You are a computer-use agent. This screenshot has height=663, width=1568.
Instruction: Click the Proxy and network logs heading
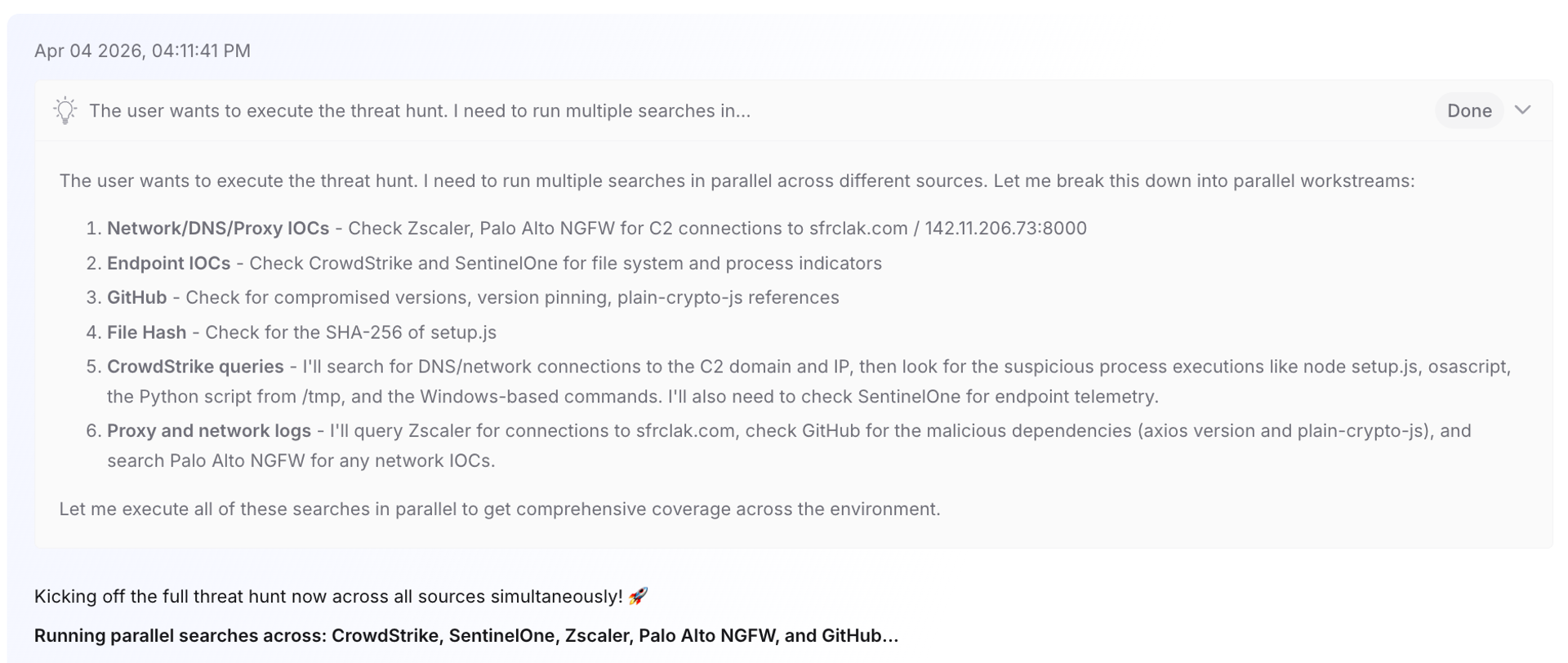click(x=209, y=430)
